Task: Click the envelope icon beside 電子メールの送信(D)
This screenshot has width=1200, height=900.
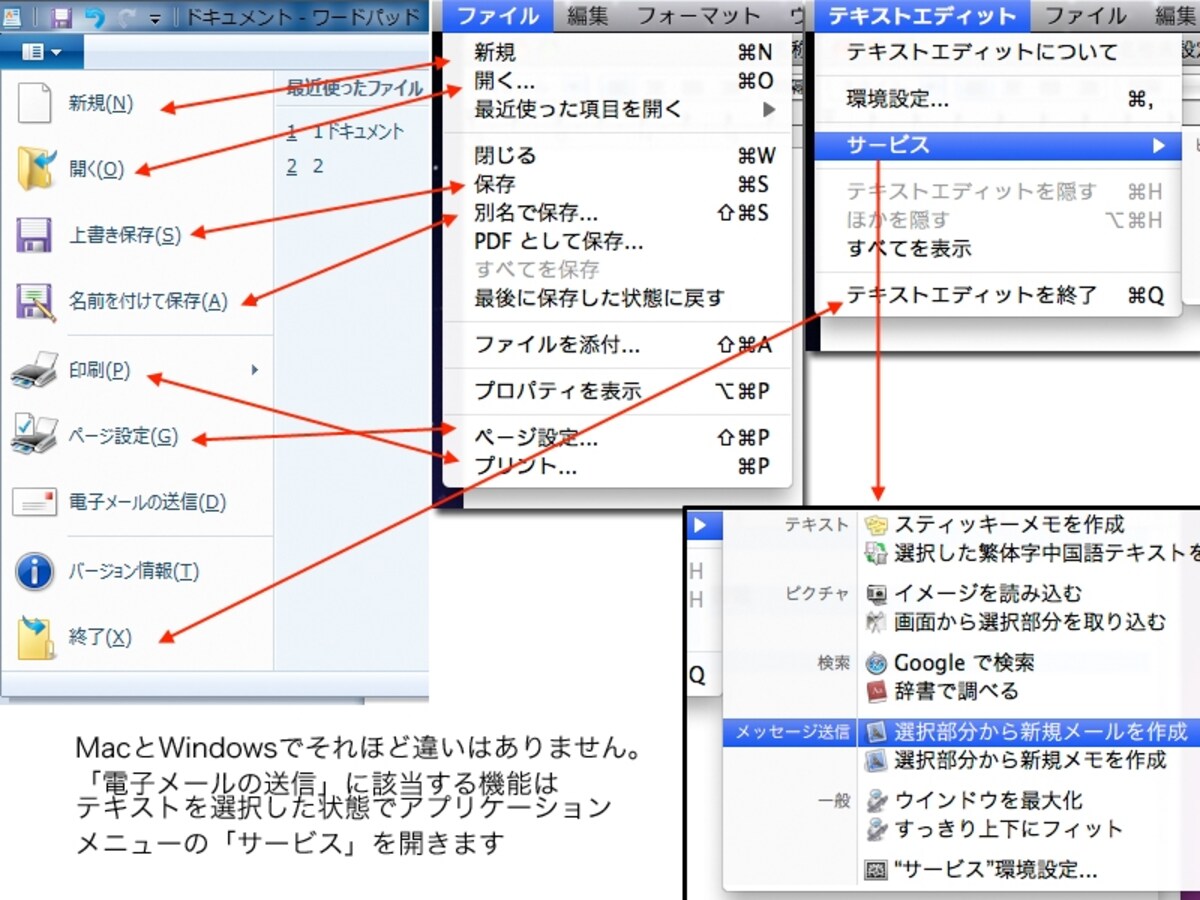Action: (34, 502)
